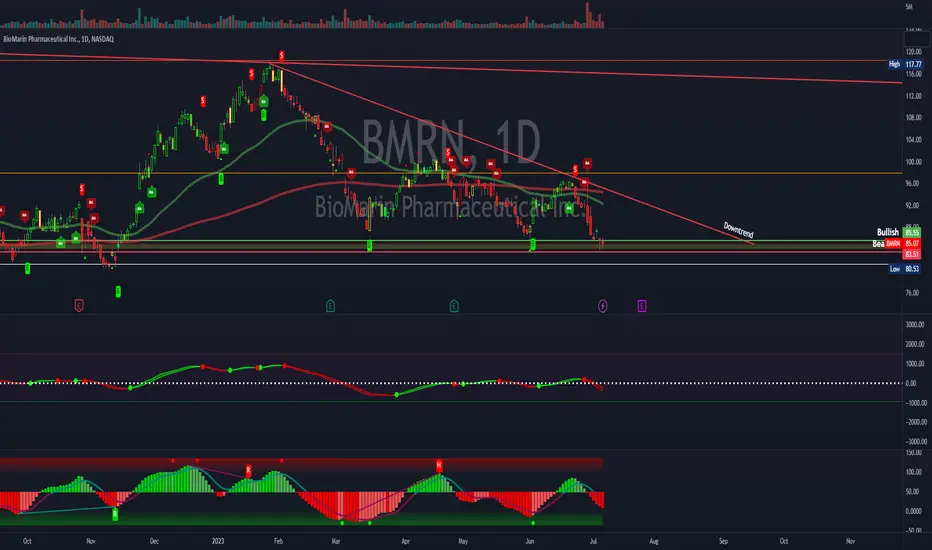Click the green 85.55 price tag
The image size is (932, 550).
click(x=912, y=232)
